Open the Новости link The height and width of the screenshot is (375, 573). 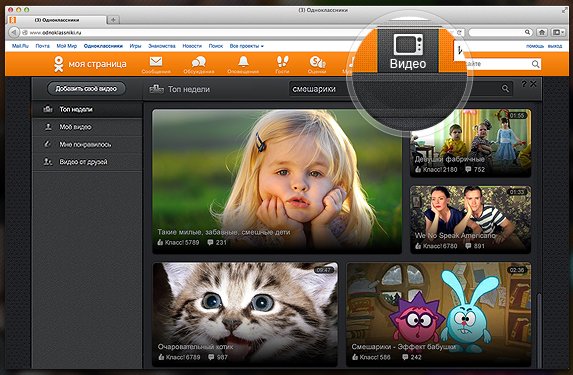192,46
